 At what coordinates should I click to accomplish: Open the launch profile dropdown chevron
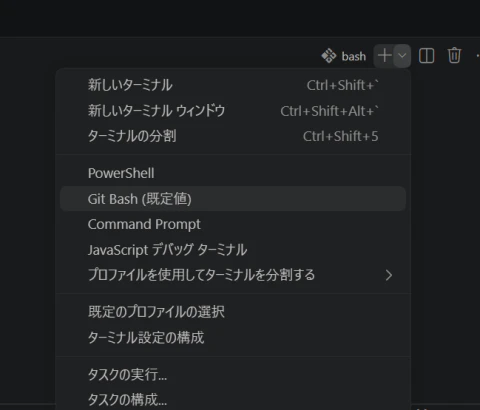(402, 56)
